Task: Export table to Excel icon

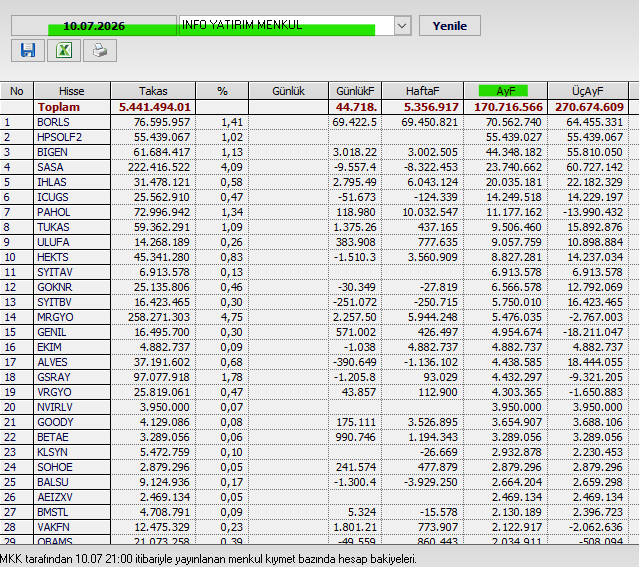Action: 64,51
